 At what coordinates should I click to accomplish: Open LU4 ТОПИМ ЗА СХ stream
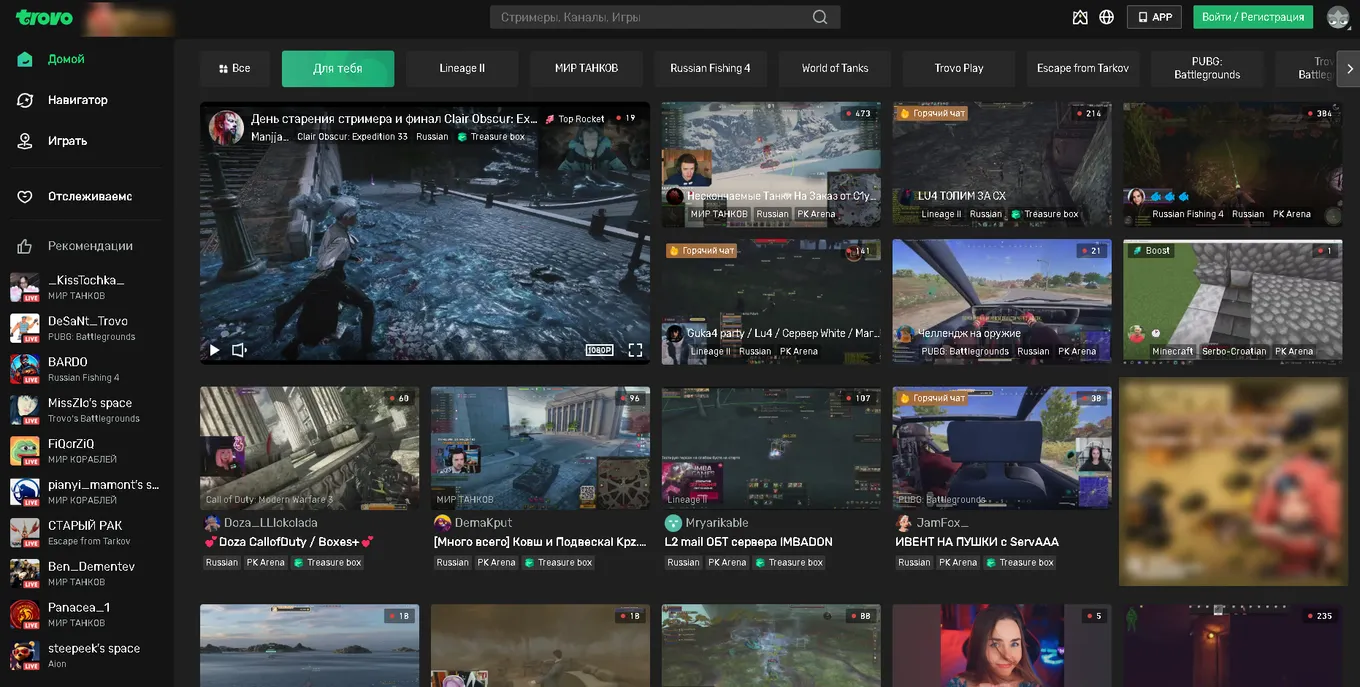[1002, 164]
